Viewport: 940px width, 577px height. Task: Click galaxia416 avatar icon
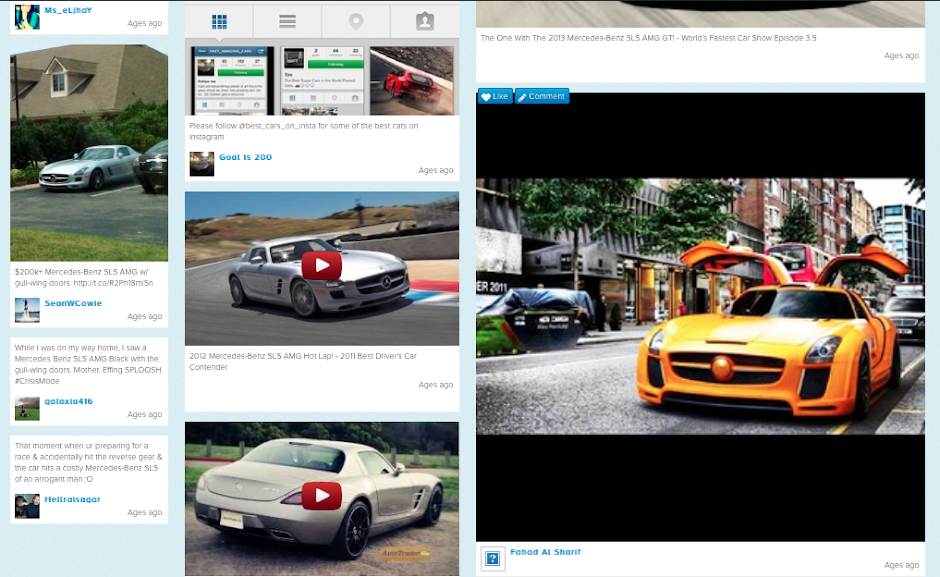[27, 408]
